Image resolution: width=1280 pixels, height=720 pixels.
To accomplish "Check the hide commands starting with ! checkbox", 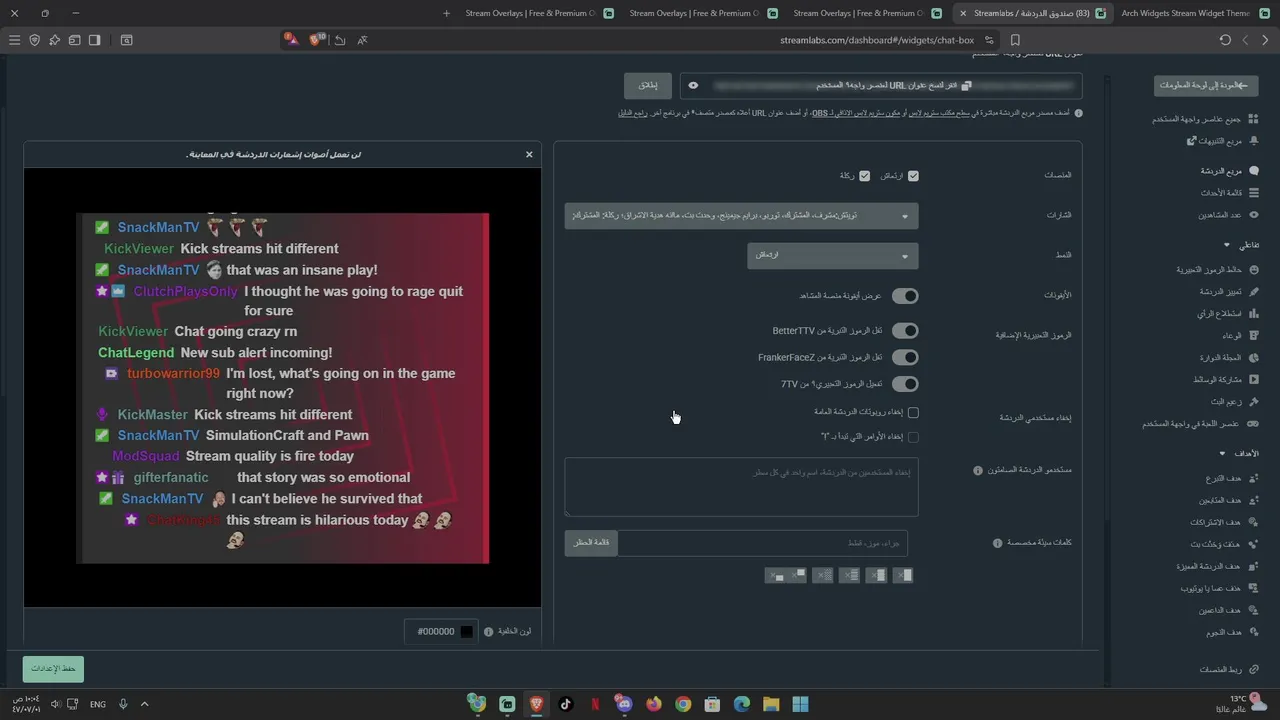I will [x=913, y=437].
